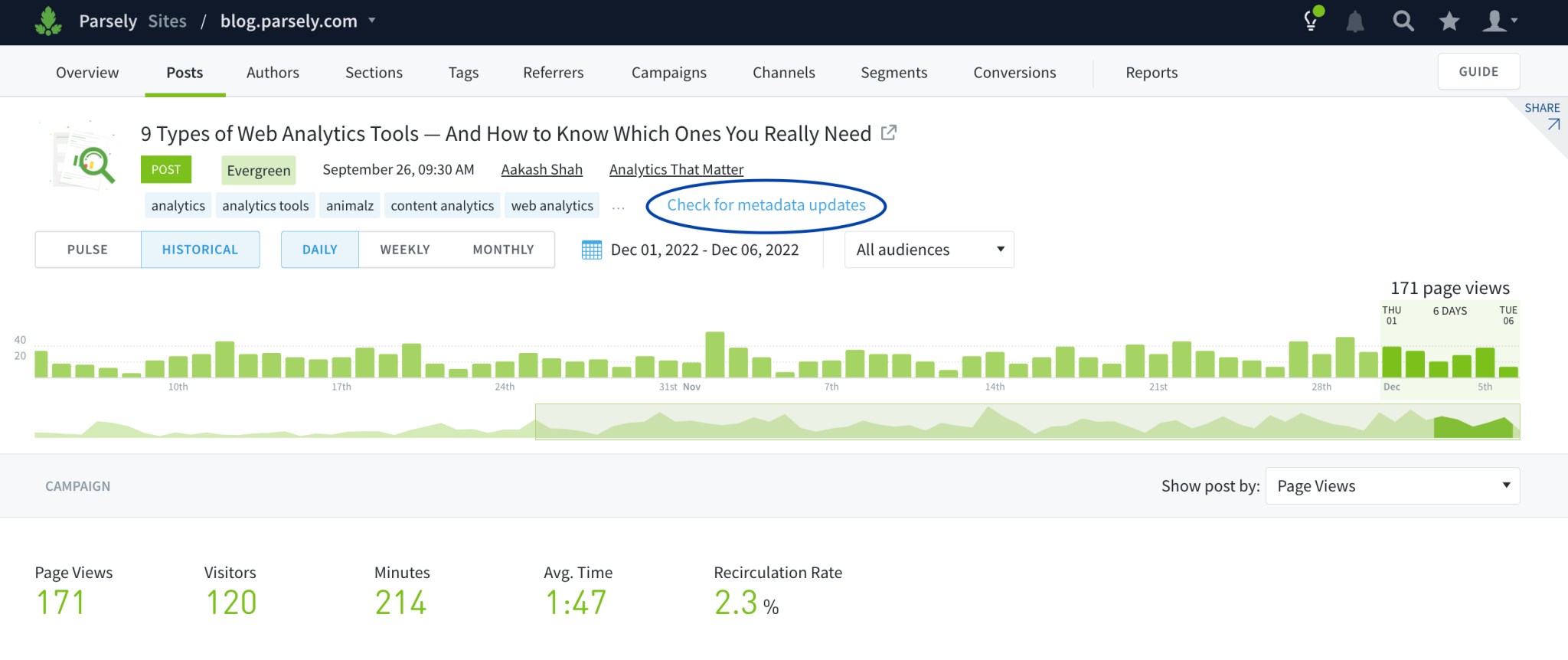Open search with magnifier icon
Viewport: 1568px width, 660px height.
coord(1403,21)
